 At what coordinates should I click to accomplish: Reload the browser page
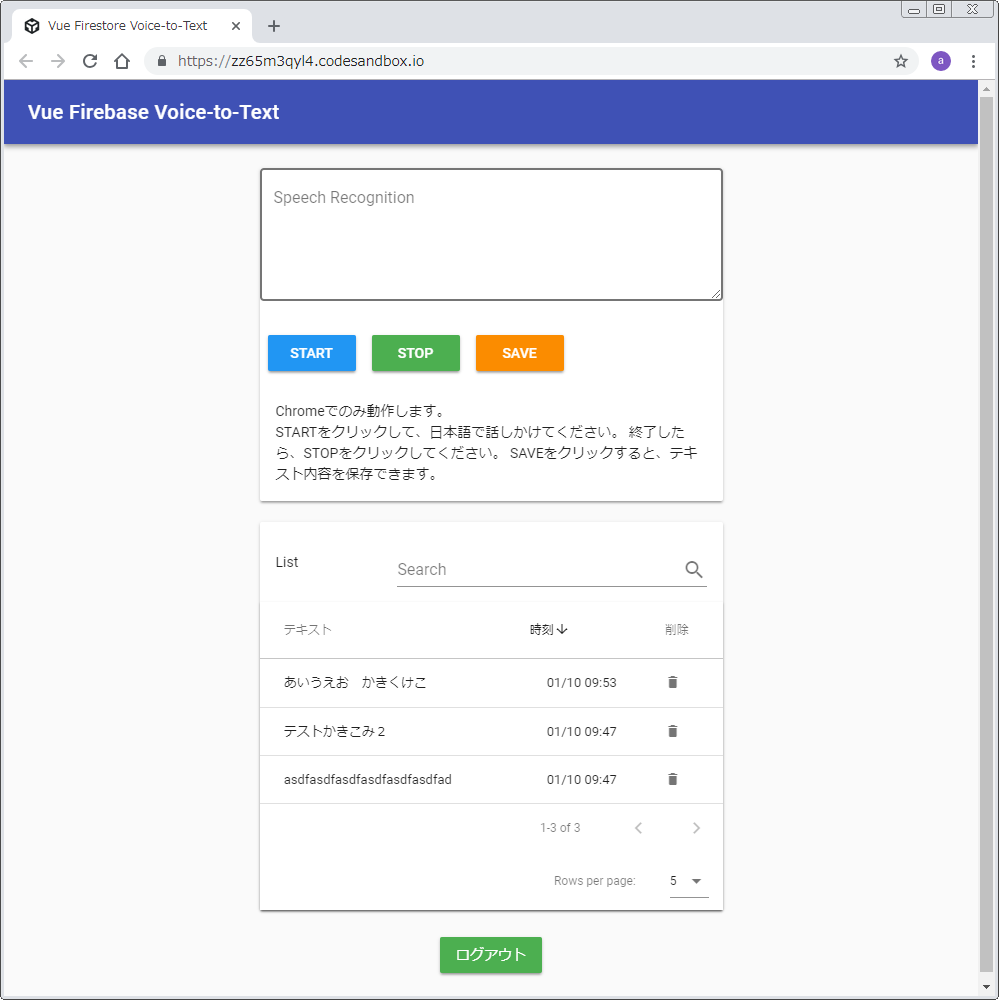pos(90,61)
